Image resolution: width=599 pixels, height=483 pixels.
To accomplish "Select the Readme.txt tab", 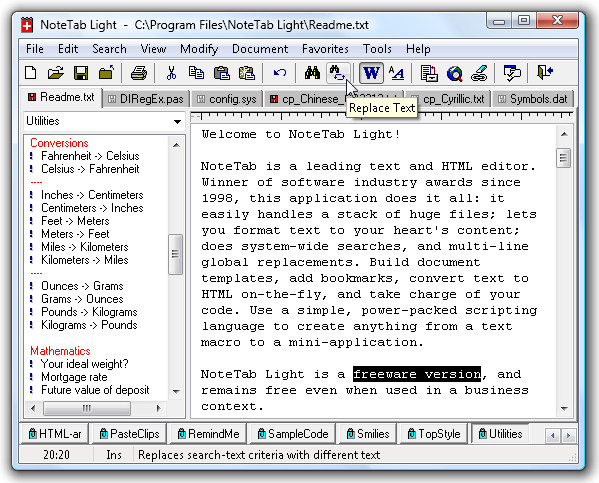I will pyautogui.click(x=61, y=97).
